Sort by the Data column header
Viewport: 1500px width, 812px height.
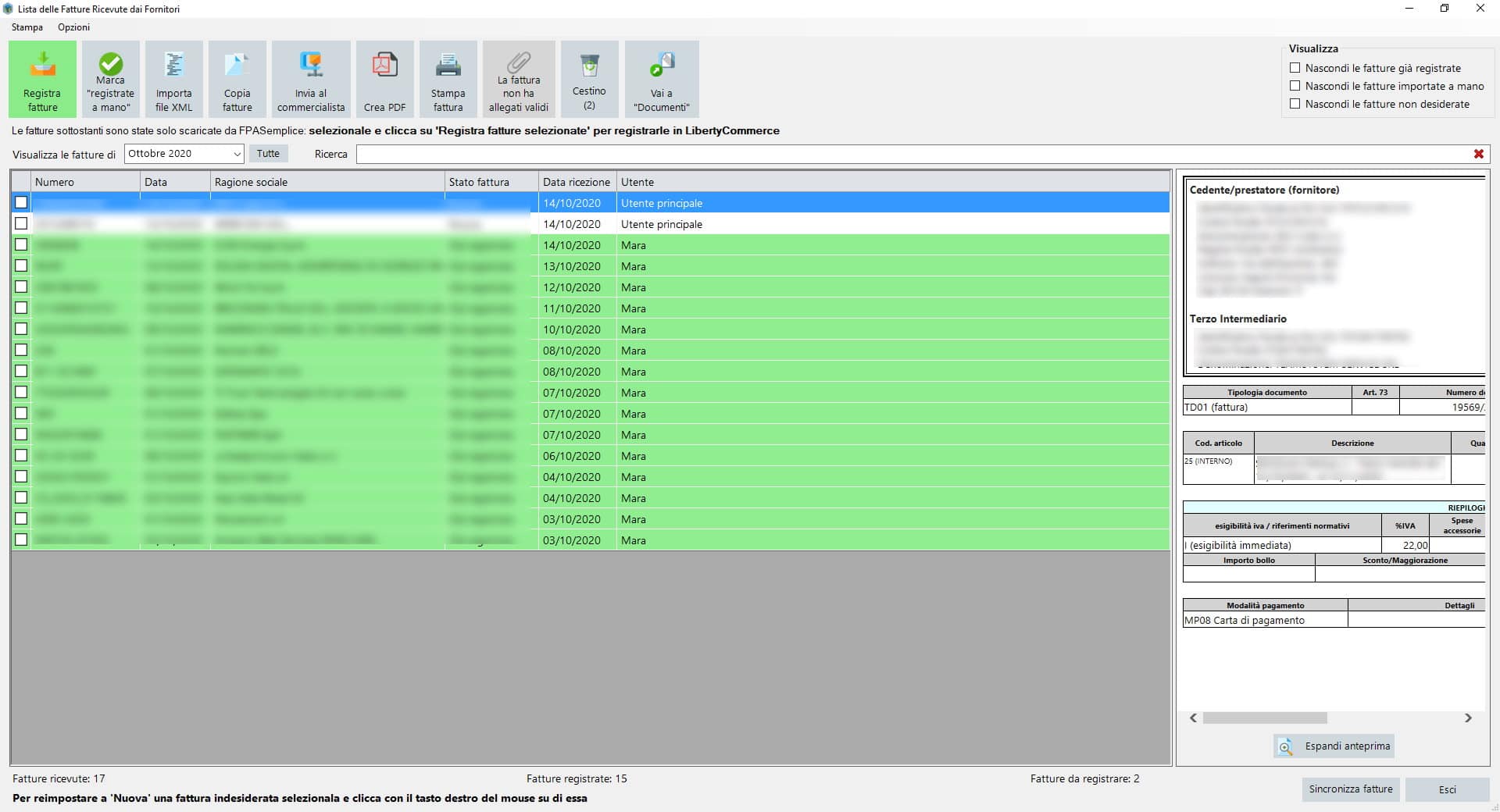pyautogui.click(x=175, y=182)
